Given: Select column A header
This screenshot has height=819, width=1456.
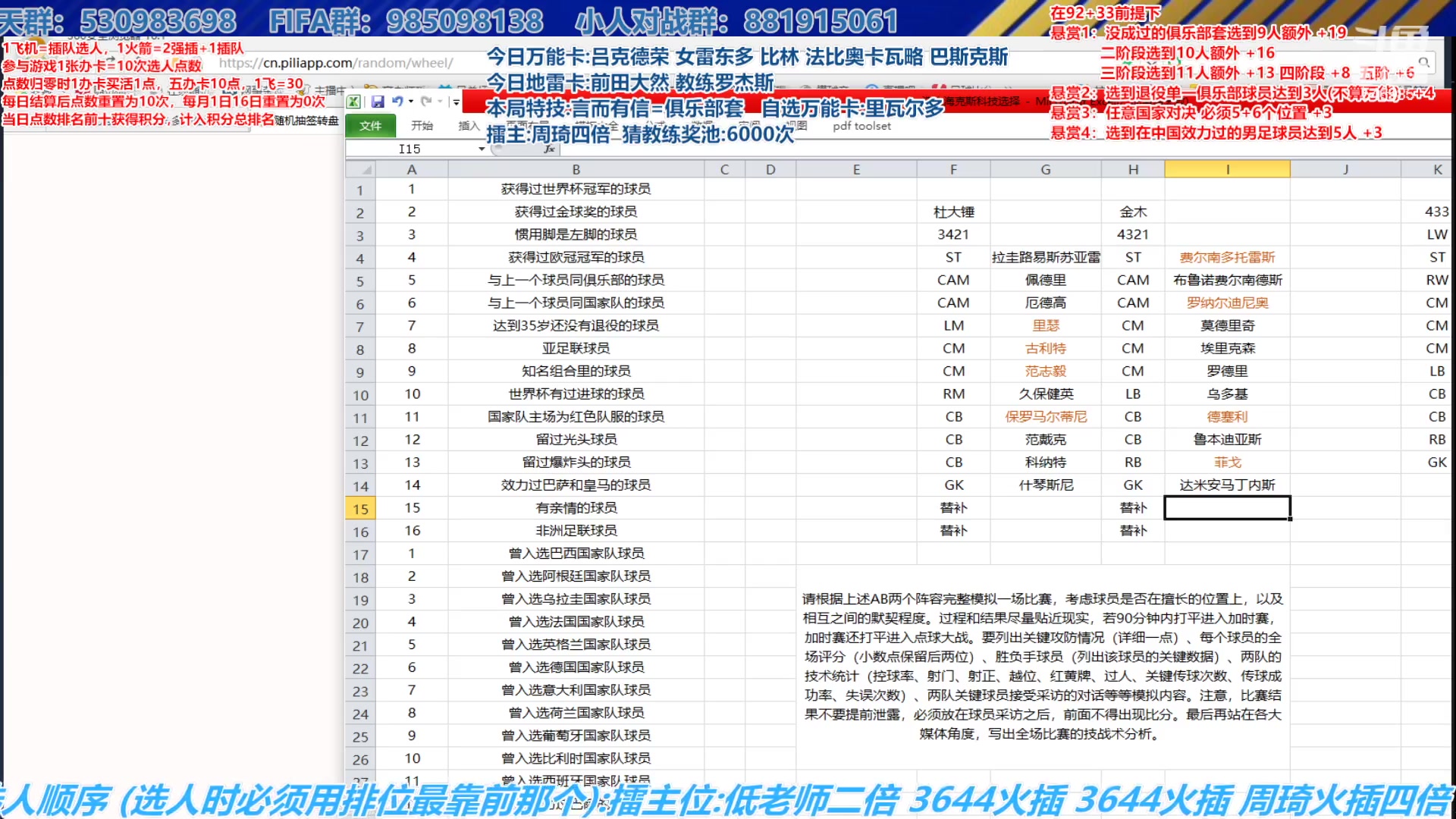Looking at the screenshot, I should coord(412,169).
